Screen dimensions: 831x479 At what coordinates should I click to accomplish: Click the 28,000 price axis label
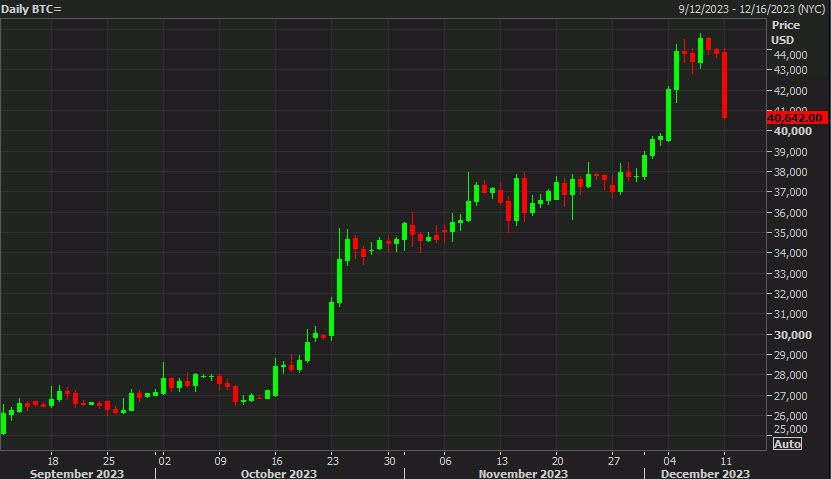point(790,375)
